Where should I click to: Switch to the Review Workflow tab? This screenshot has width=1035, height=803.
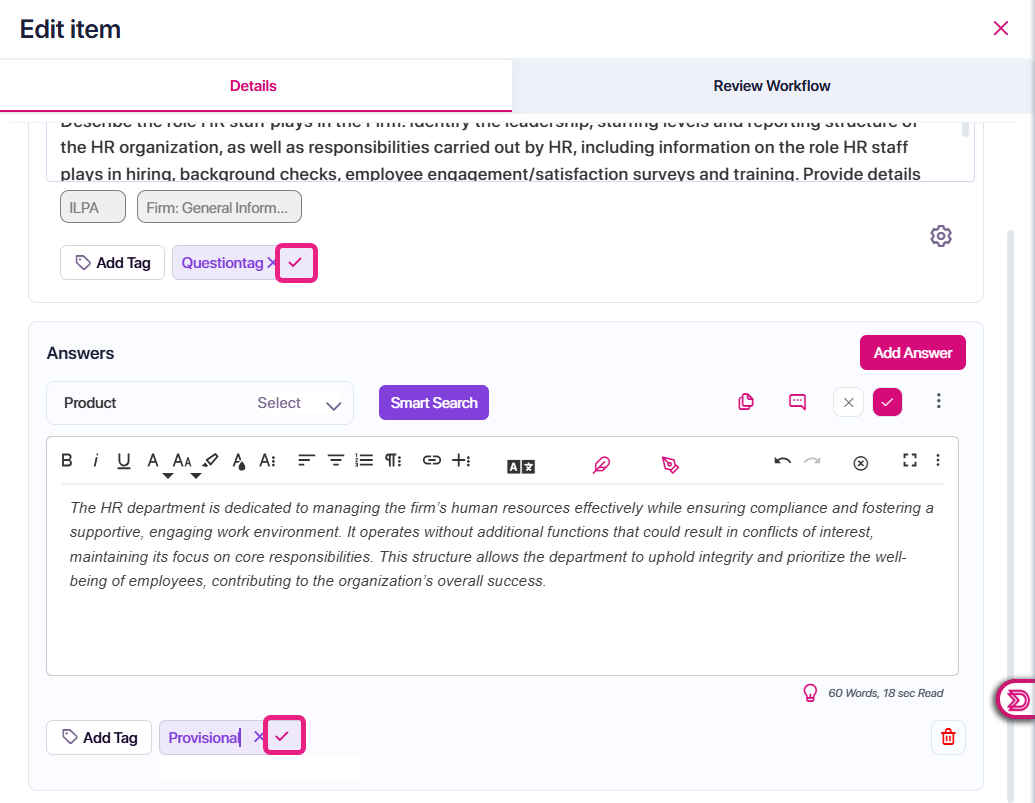click(772, 86)
